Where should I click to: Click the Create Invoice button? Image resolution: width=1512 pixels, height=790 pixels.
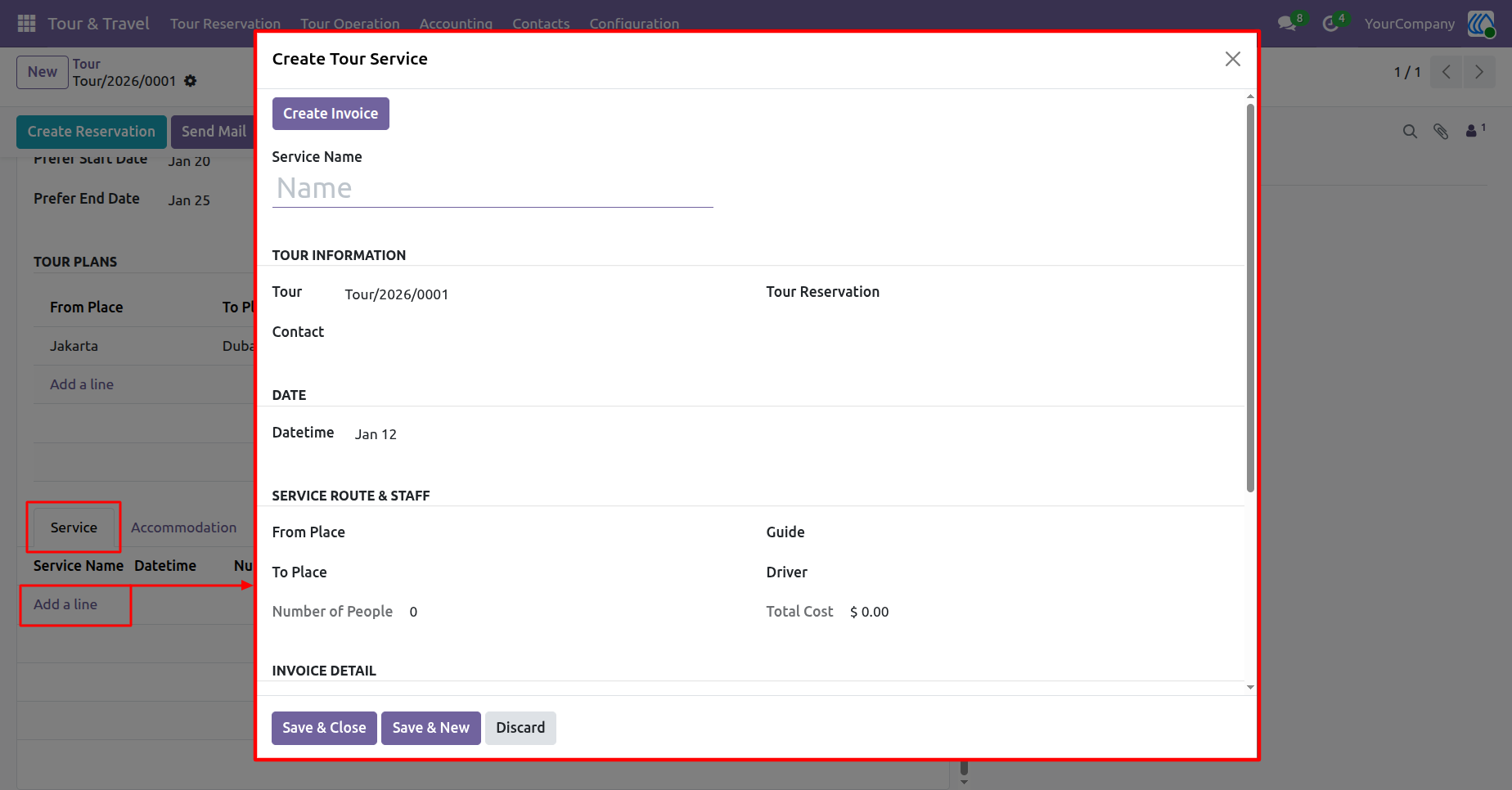click(331, 114)
